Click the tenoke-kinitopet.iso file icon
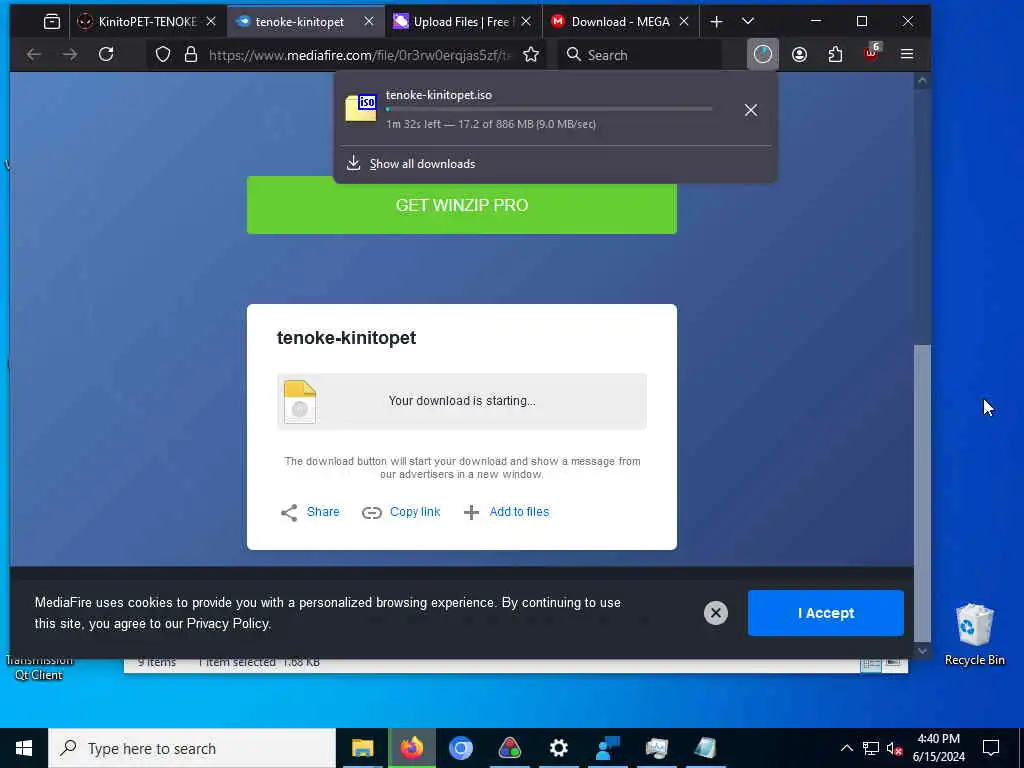Image resolution: width=1024 pixels, height=768 pixels. tap(361, 108)
